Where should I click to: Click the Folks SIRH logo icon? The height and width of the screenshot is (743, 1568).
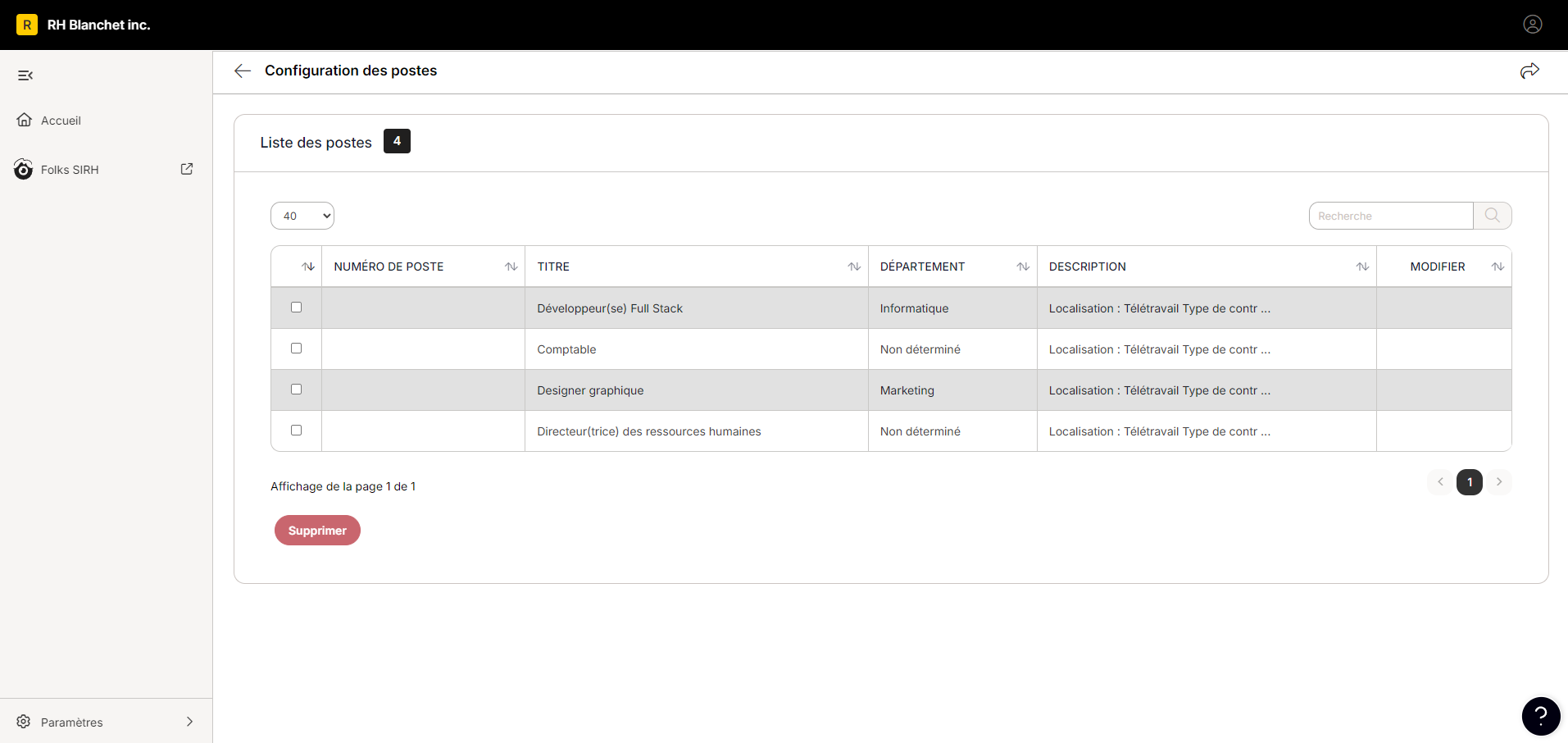(24, 169)
